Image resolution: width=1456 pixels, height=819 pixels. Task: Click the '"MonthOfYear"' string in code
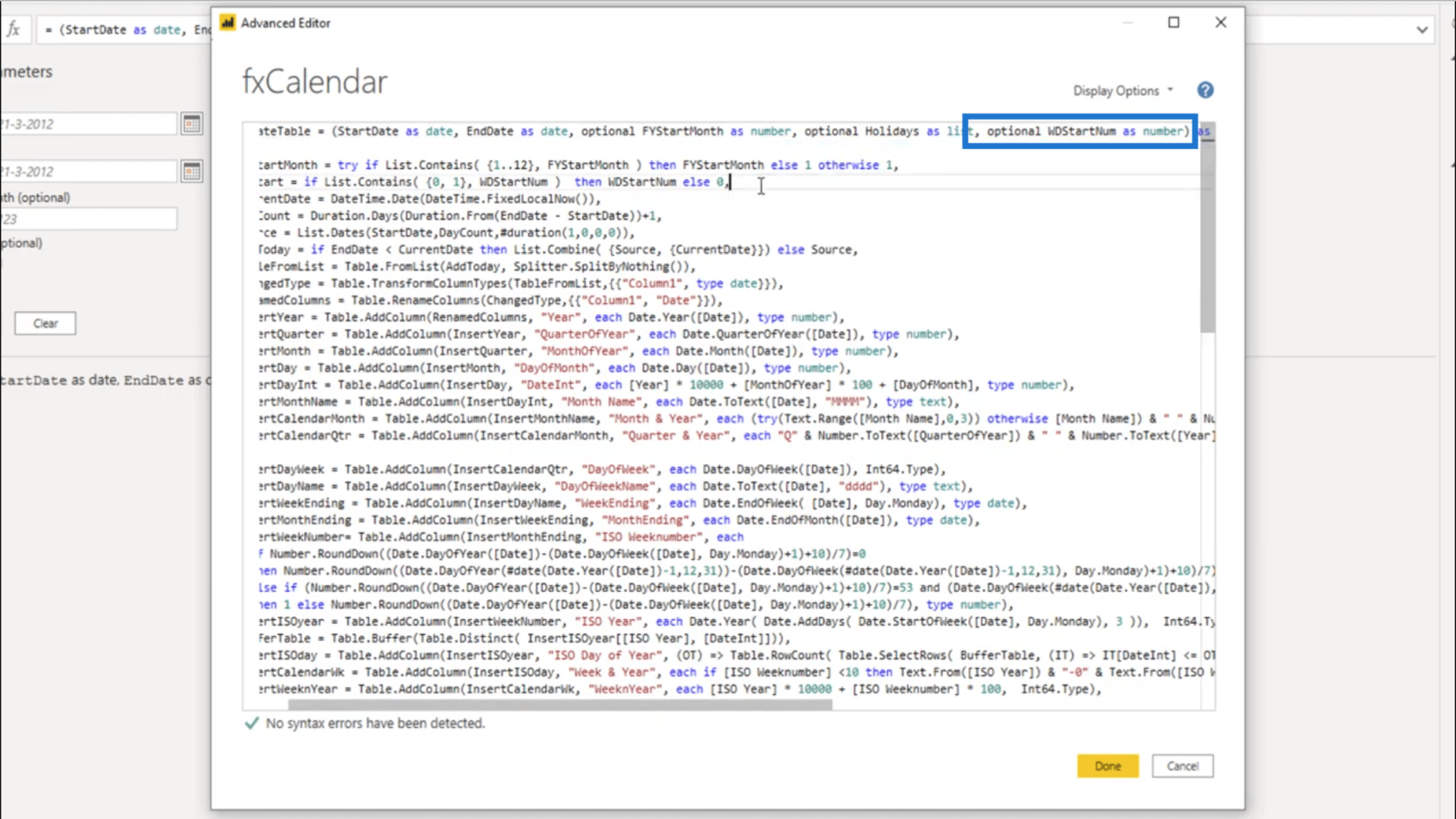coord(584,351)
